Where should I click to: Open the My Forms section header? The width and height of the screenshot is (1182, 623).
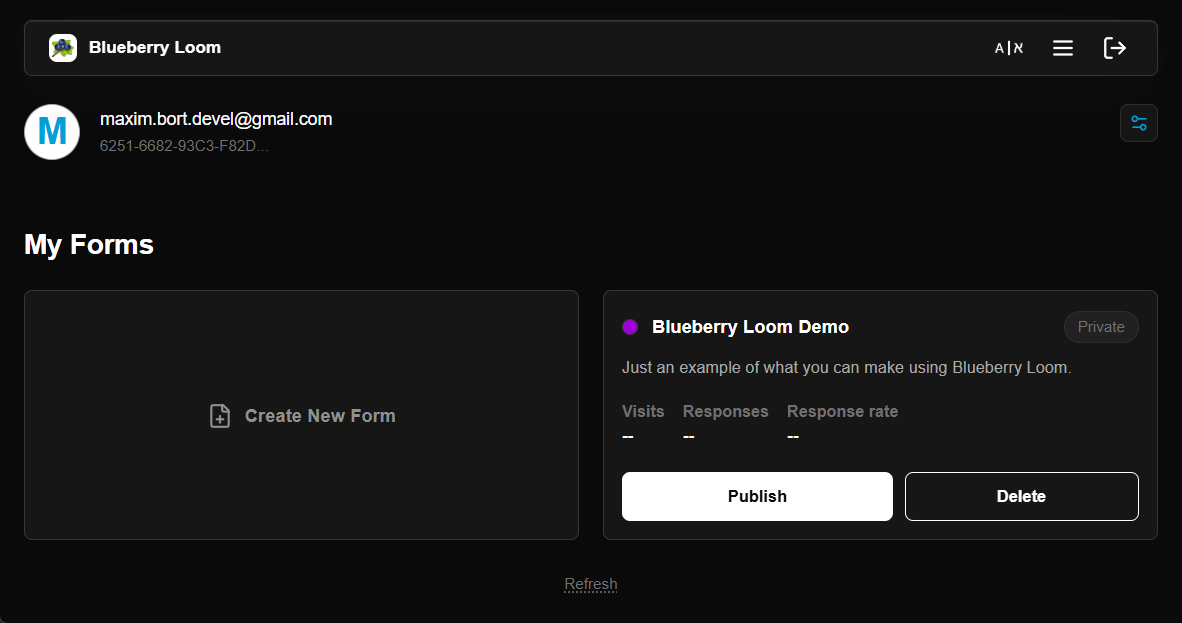click(88, 244)
